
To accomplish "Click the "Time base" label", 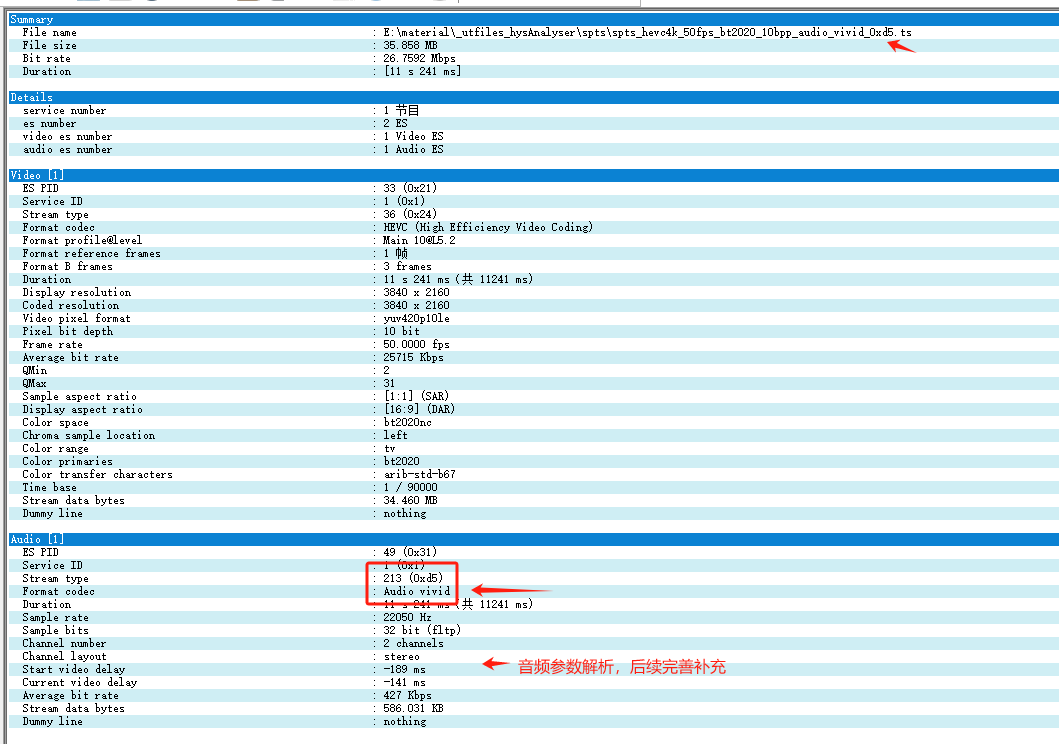I will pyautogui.click(x=49, y=487).
